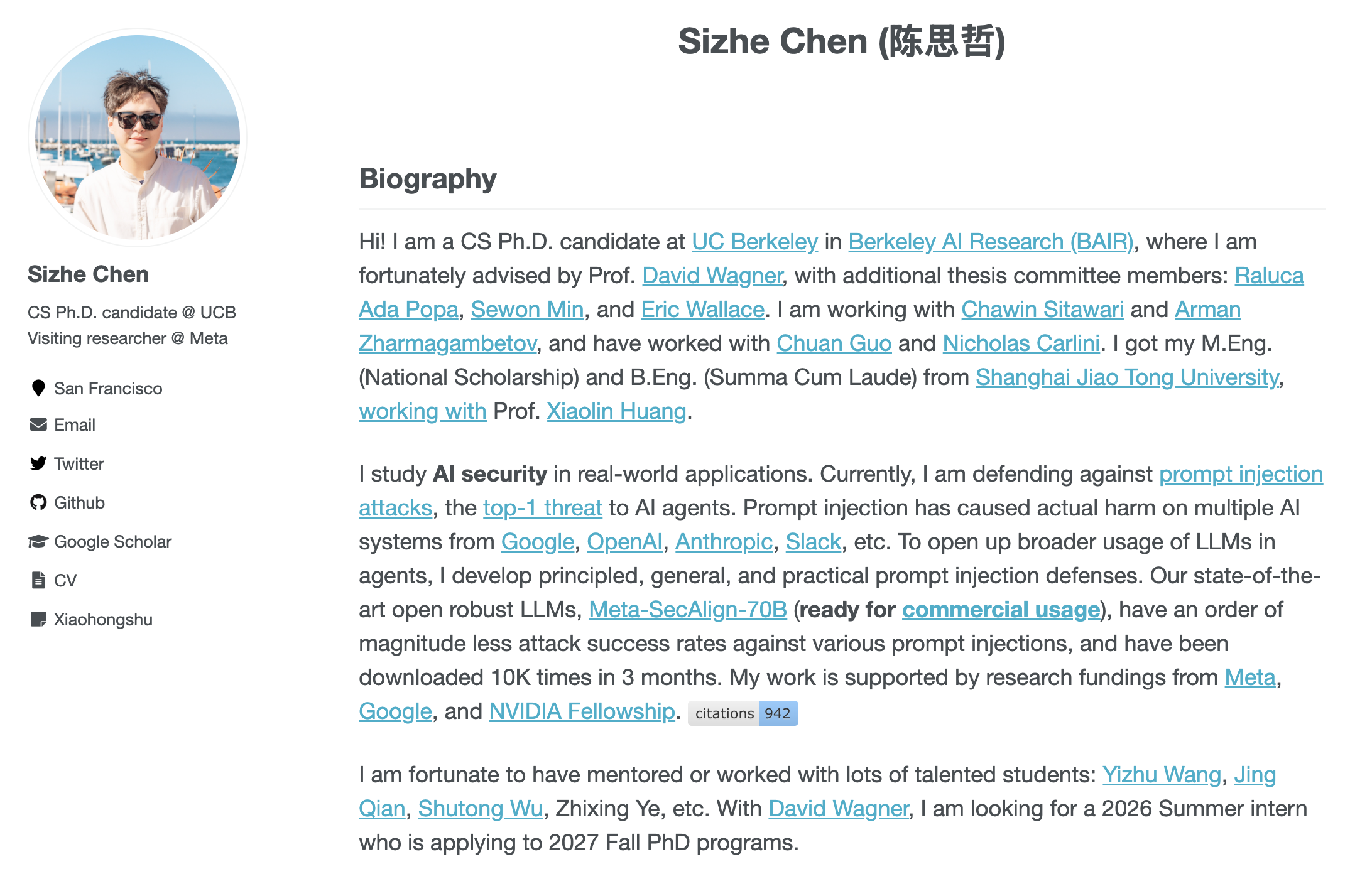Screen dimensions: 1372x869
Task: Click the circular profile photo
Action: tap(138, 138)
